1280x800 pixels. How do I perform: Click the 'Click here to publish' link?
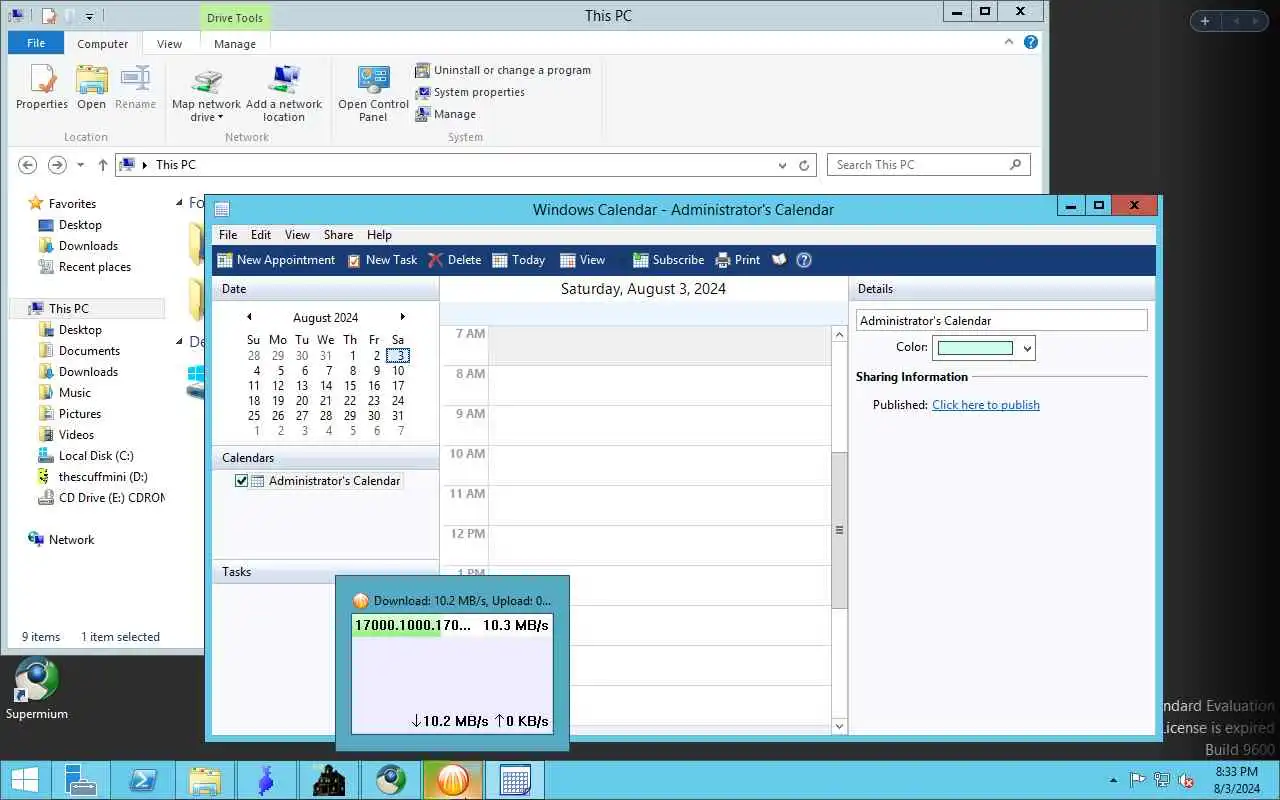tap(986, 405)
